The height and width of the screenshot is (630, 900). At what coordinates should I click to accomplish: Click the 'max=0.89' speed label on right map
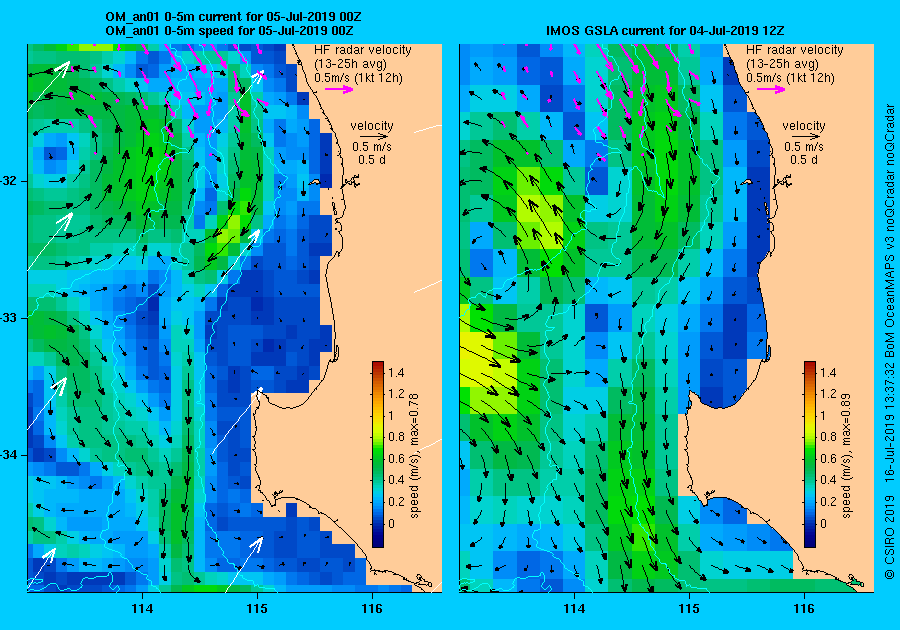coord(846,421)
